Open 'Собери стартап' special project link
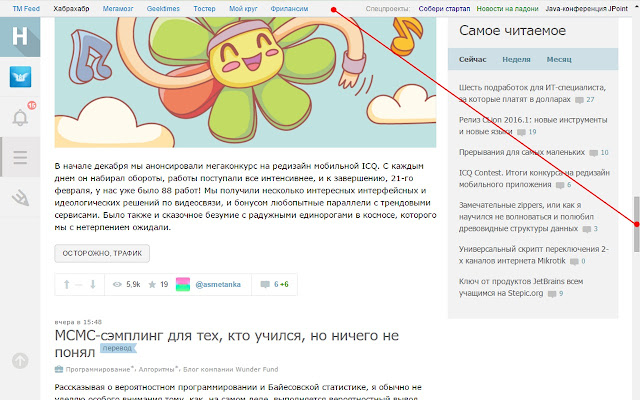This screenshot has height=400, width=640. (x=444, y=9)
